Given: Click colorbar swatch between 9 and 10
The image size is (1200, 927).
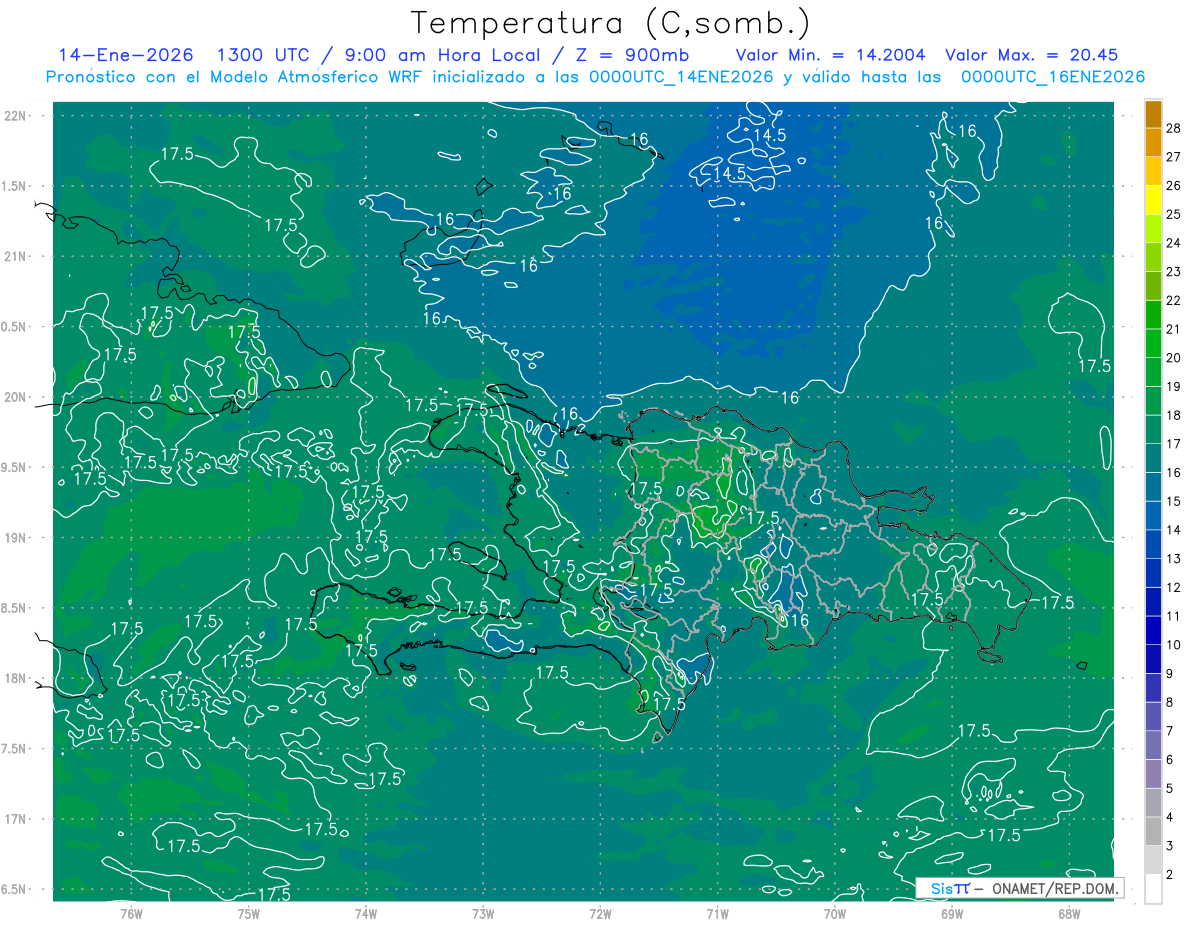Looking at the screenshot, I should [x=1153, y=659].
